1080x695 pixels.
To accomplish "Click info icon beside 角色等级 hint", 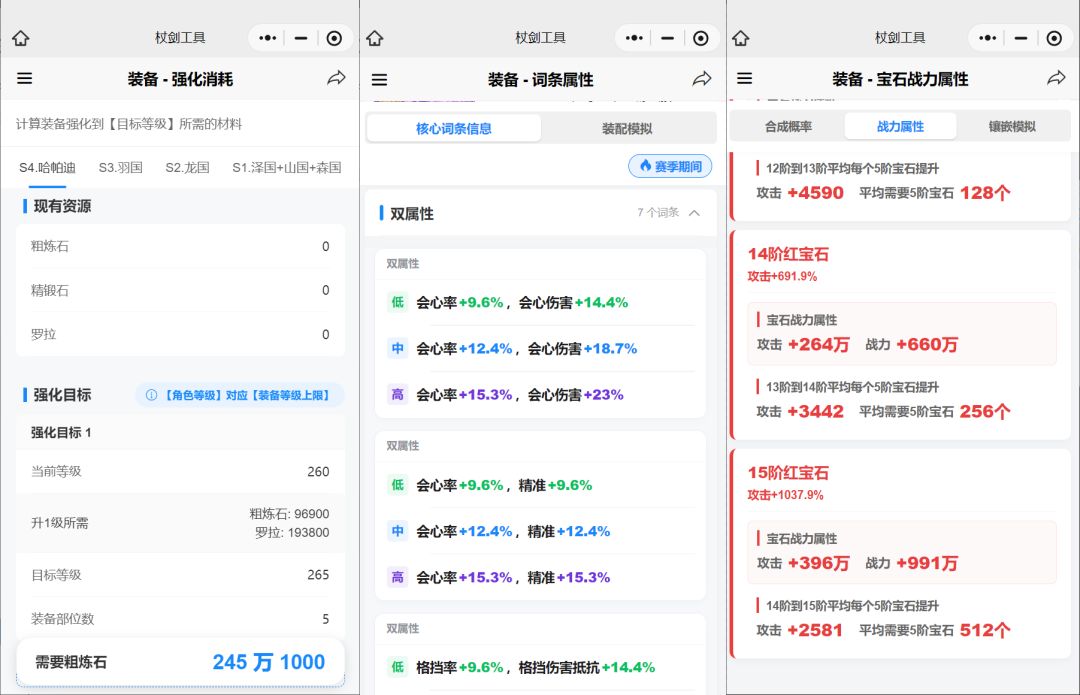I will (x=151, y=395).
